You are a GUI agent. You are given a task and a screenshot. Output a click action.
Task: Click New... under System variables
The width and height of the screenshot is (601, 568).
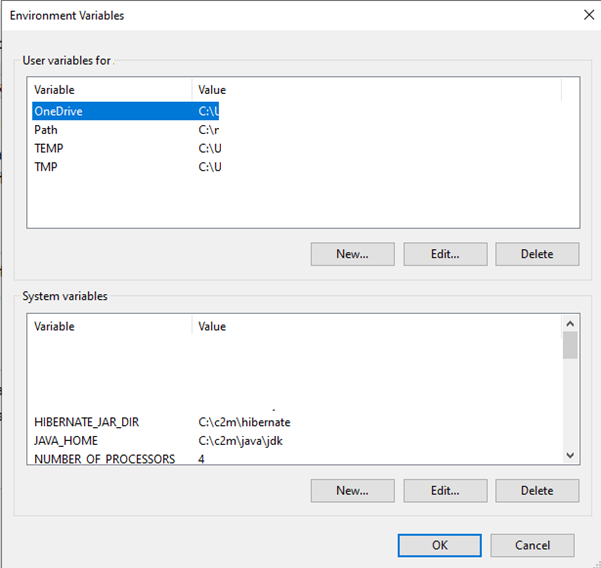tap(353, 490)
